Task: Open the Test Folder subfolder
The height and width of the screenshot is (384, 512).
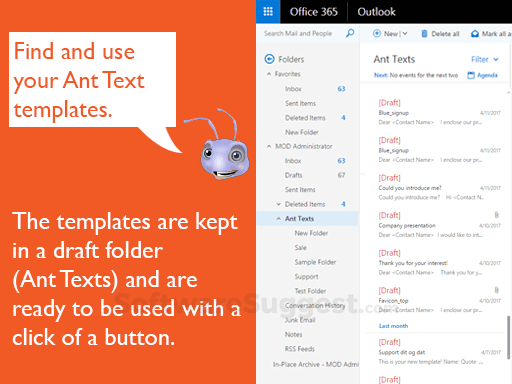Action: 310,291
